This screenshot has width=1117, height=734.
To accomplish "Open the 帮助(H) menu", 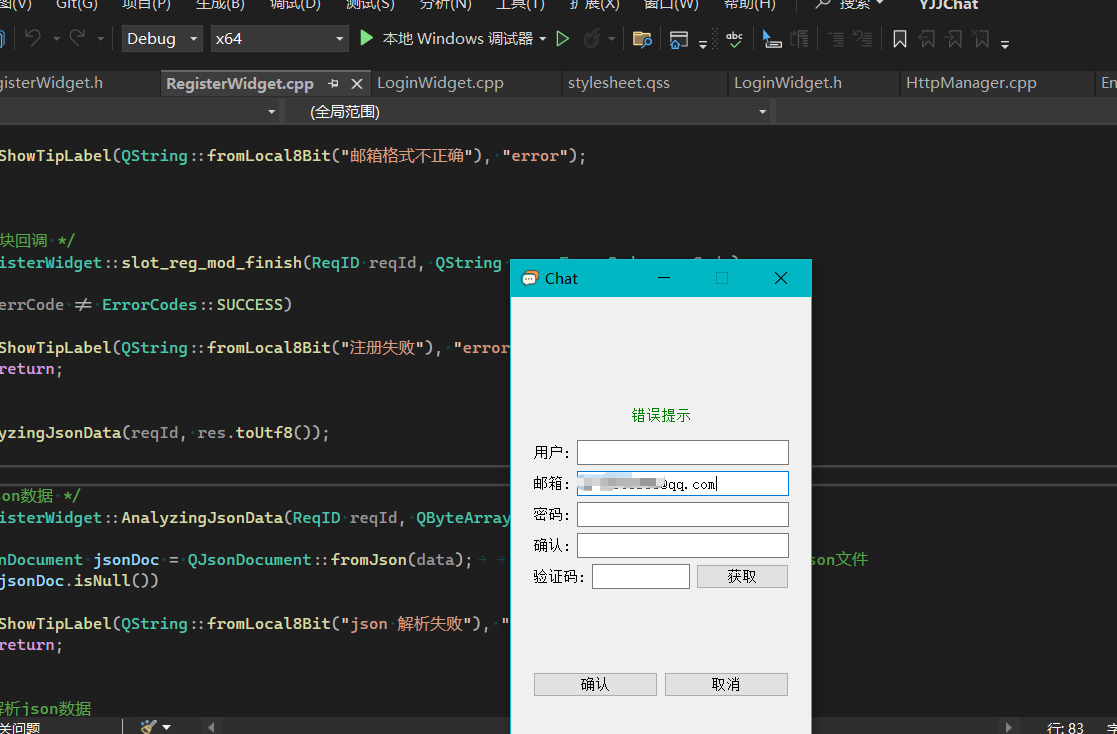I will [749, 4].
